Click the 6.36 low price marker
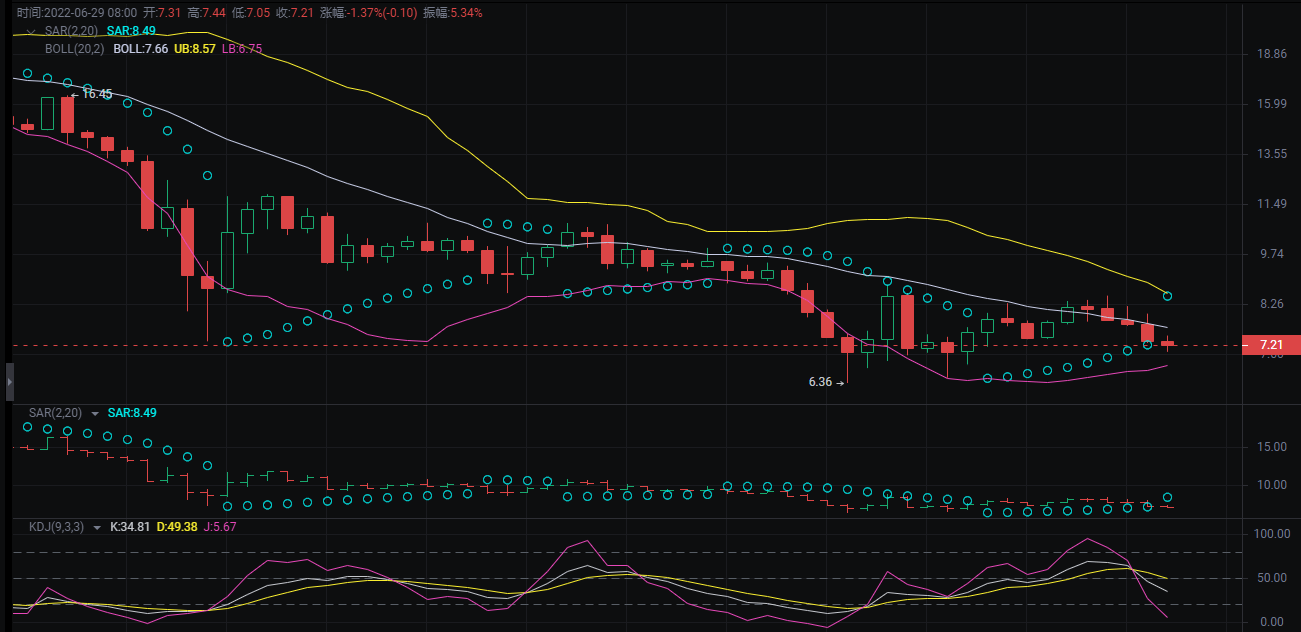Screen dimensions: 1301x632 pos(820,382)
